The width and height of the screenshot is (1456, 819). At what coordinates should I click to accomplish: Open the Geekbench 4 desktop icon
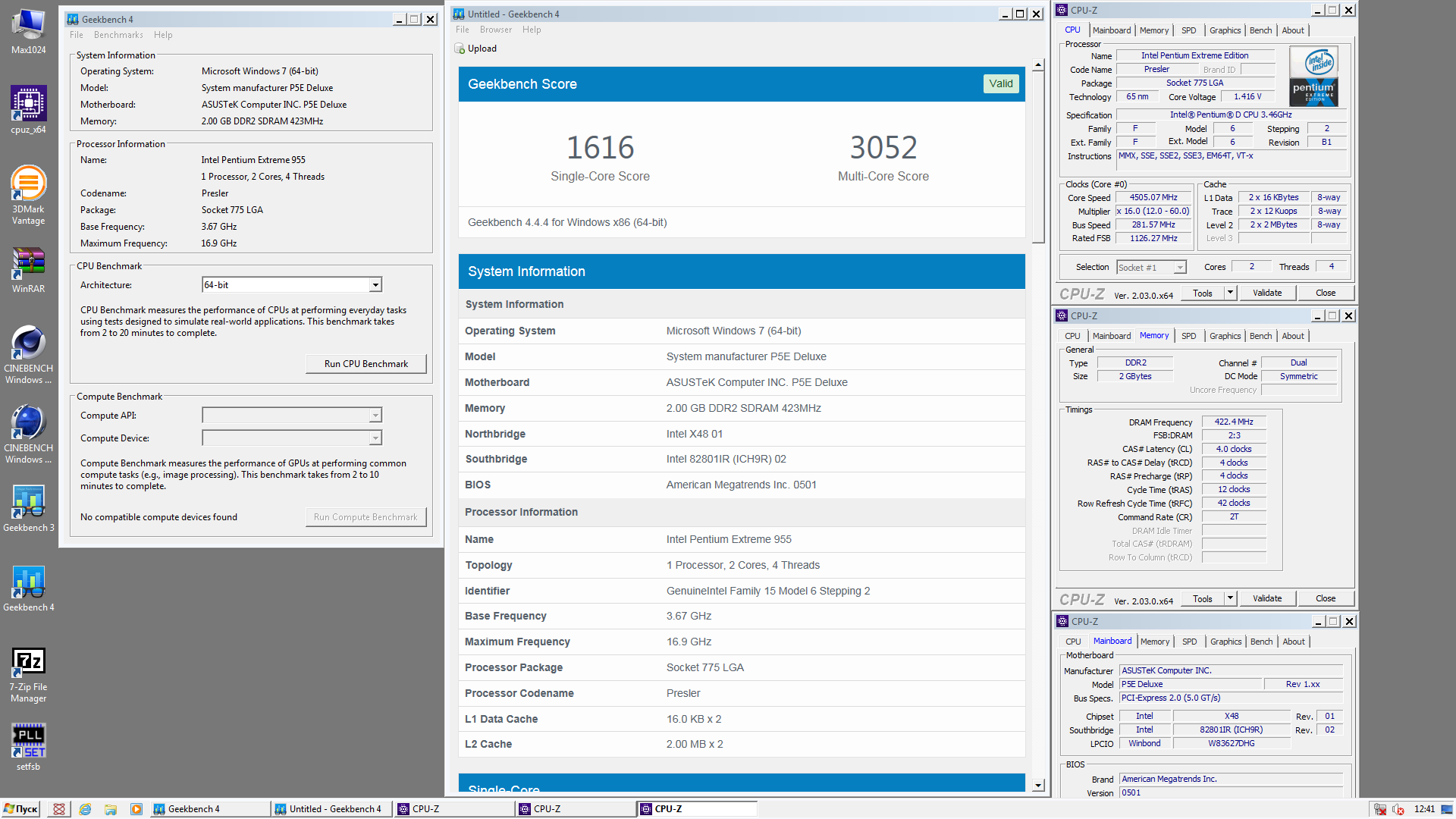28,588
